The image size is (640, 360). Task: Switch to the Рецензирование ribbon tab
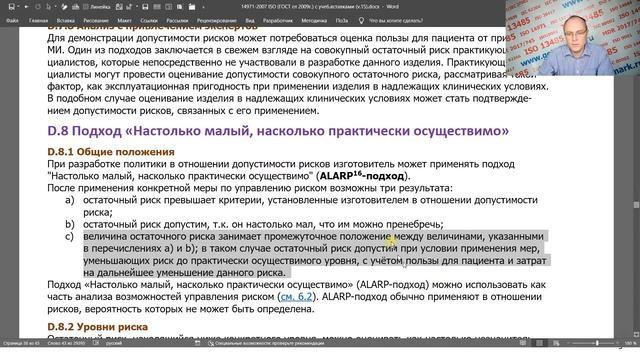tap(216, 20)
